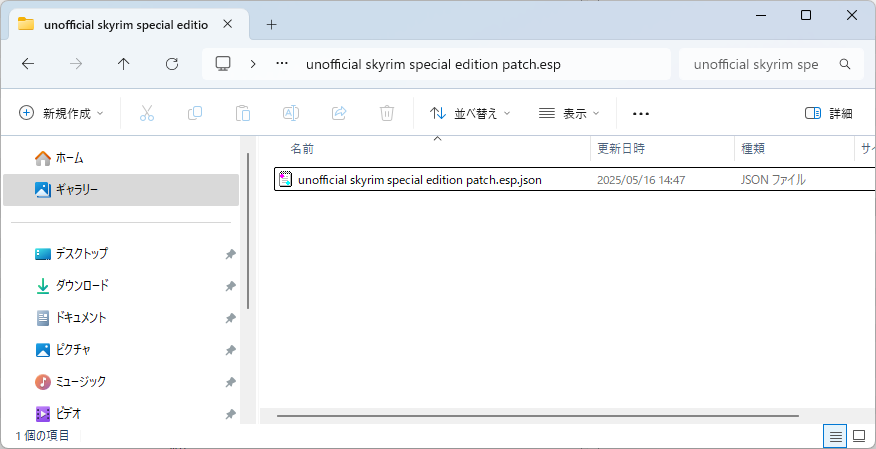Click the Back navigation arrow
876x449 pixels.
pos(28,64)
